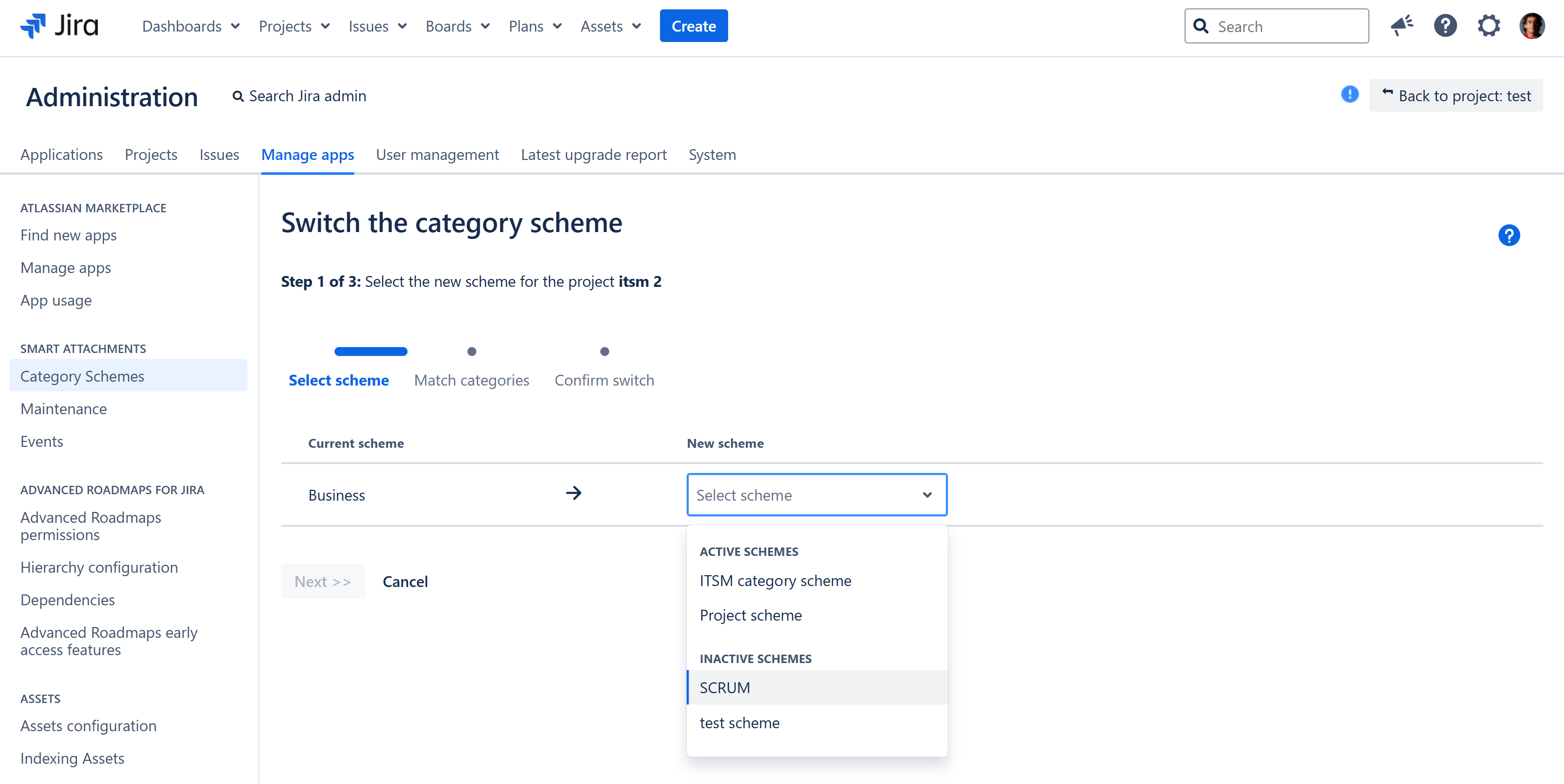This screenshot has width=1564, height=784.
Task: Switch to the Issues admin tab
Action: [219, 155]
